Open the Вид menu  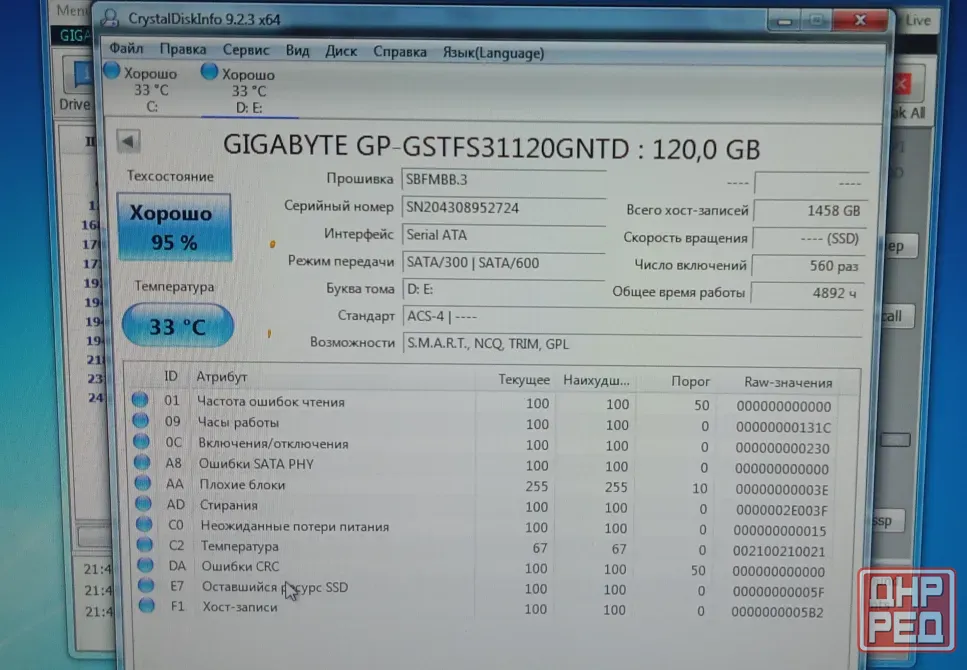297,51
